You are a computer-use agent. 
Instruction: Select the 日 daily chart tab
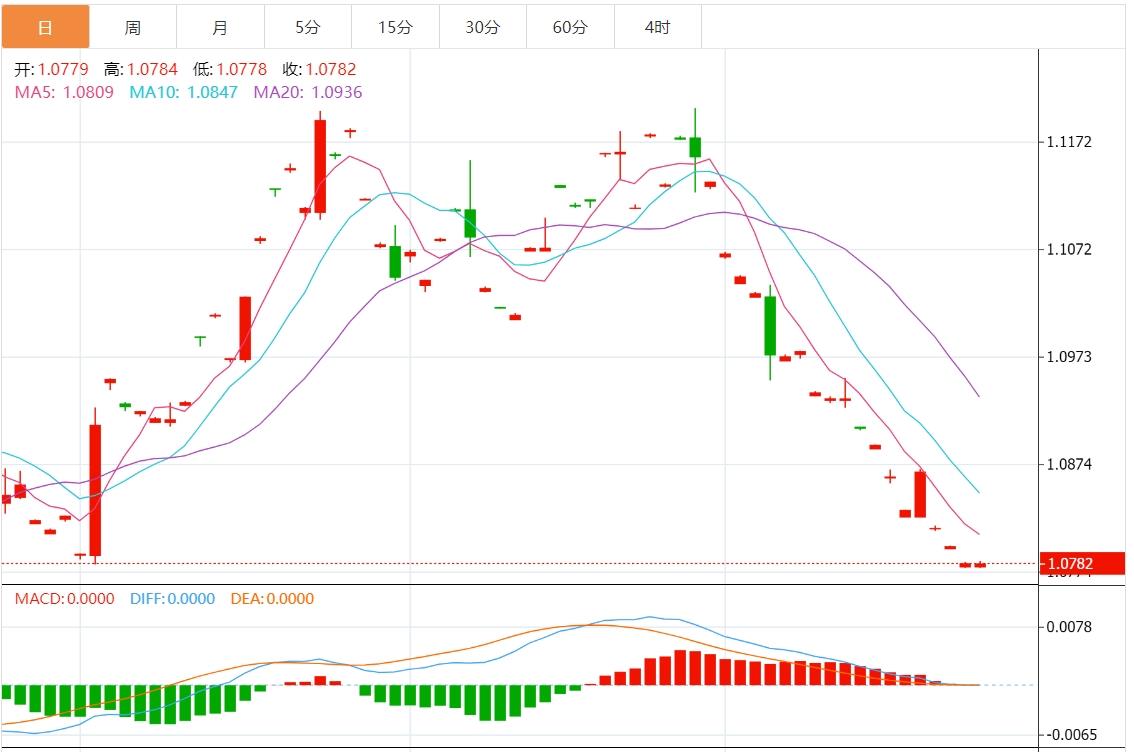point(45,27)
